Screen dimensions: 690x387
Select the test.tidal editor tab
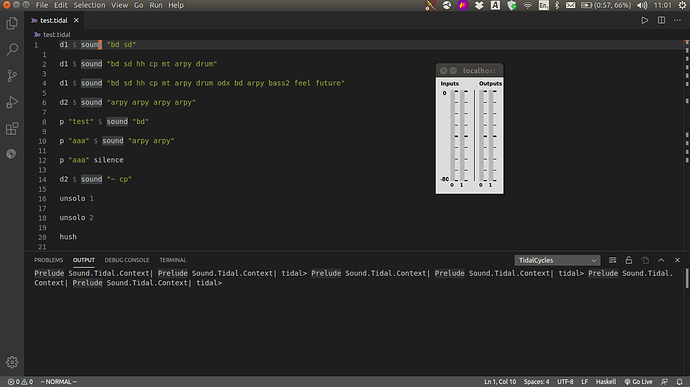pyautogui.click(x=54, y=20)
